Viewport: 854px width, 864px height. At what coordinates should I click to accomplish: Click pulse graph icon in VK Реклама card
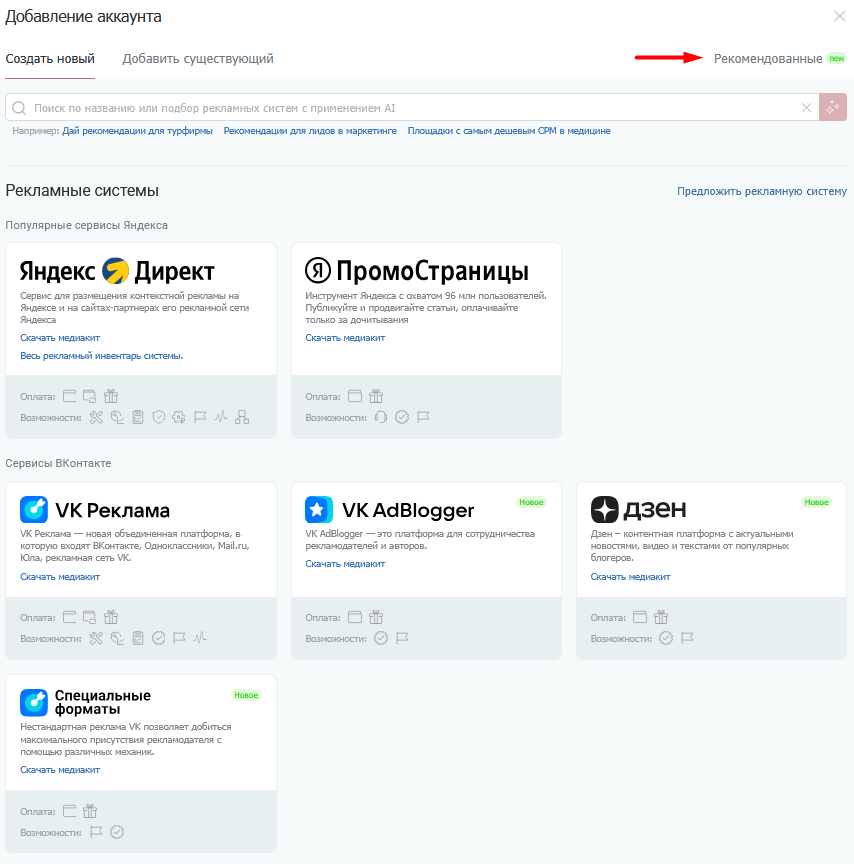[x=200, y=638]
